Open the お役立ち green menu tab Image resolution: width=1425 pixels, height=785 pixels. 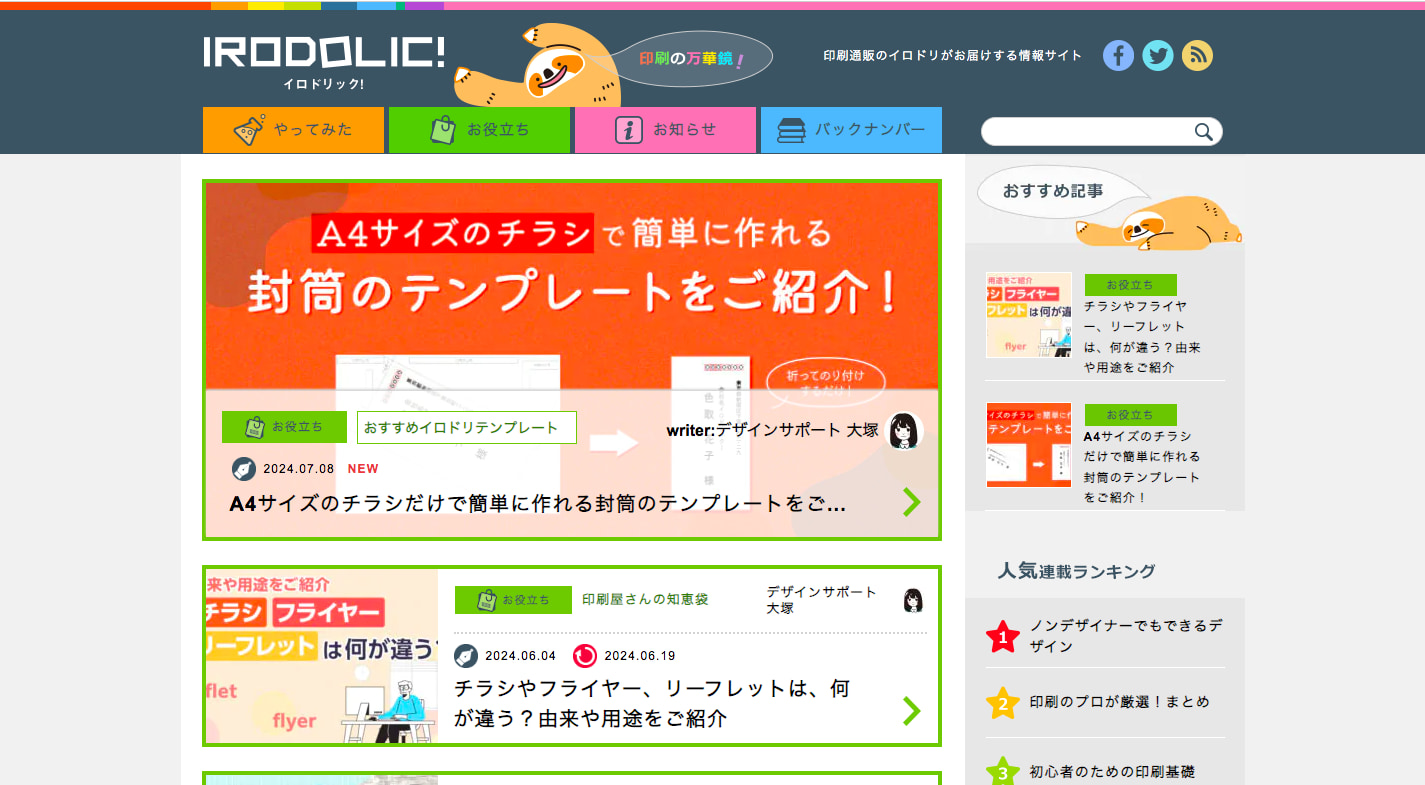479,130
